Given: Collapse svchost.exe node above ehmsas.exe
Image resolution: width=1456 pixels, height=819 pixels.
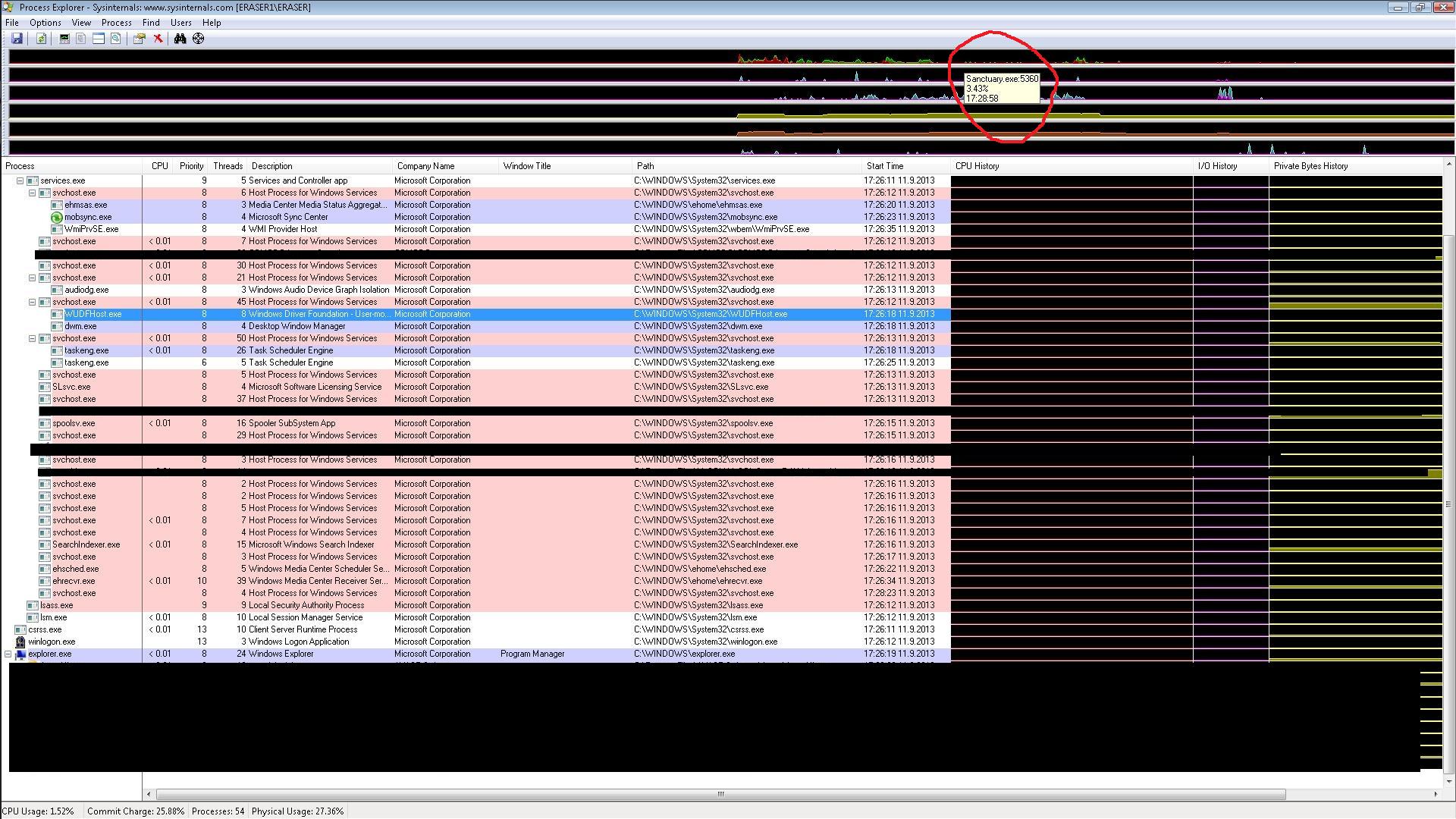Looking at the screenshot, I should pyautogui.click(x=33, y=193).
